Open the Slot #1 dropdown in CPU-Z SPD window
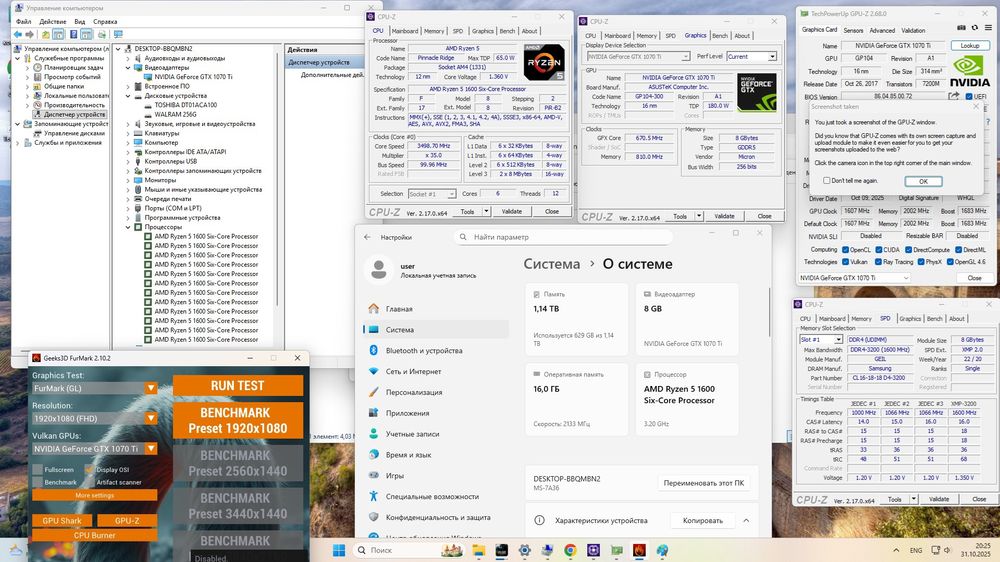Screen dimensions: 1000x562 click(821, 339)
